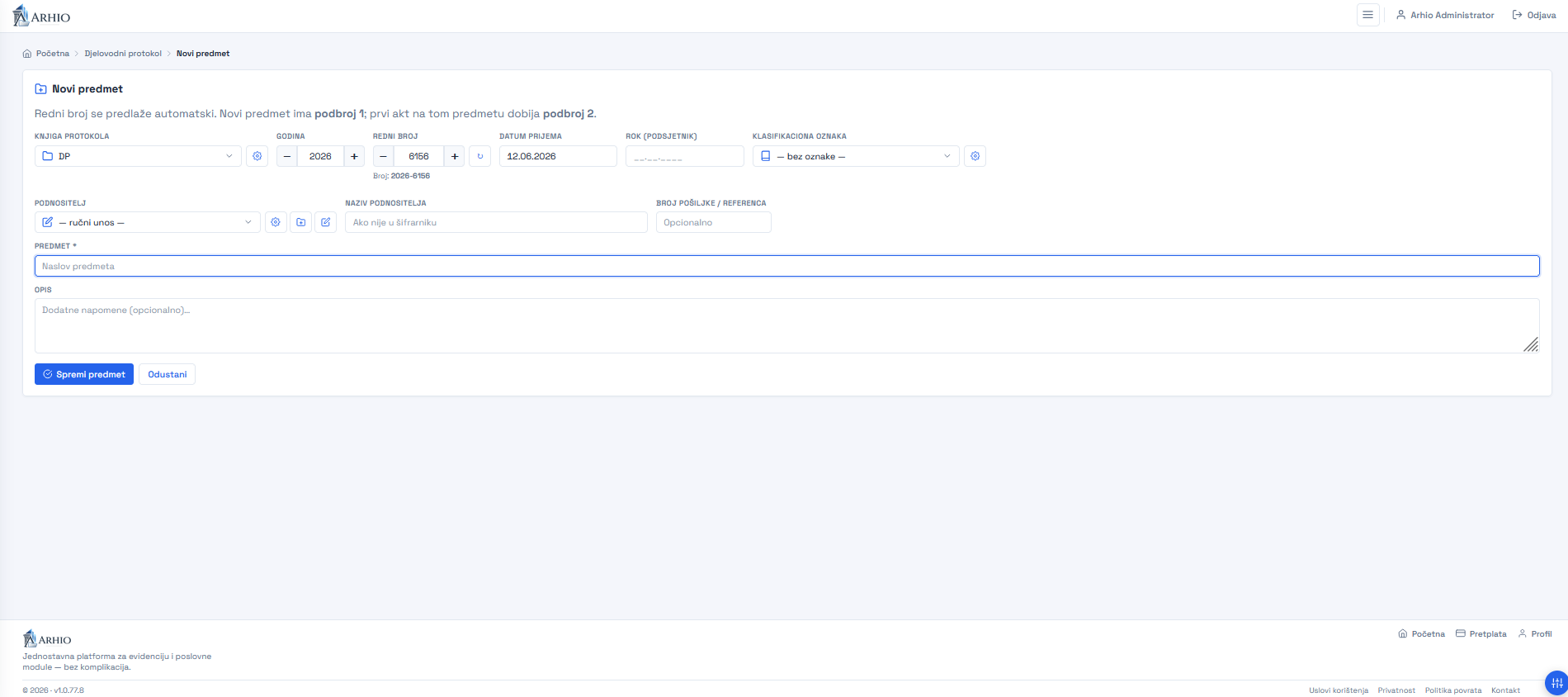Expand Klasifikaciona oznaka 'bez oznake' dropdown

856,156
